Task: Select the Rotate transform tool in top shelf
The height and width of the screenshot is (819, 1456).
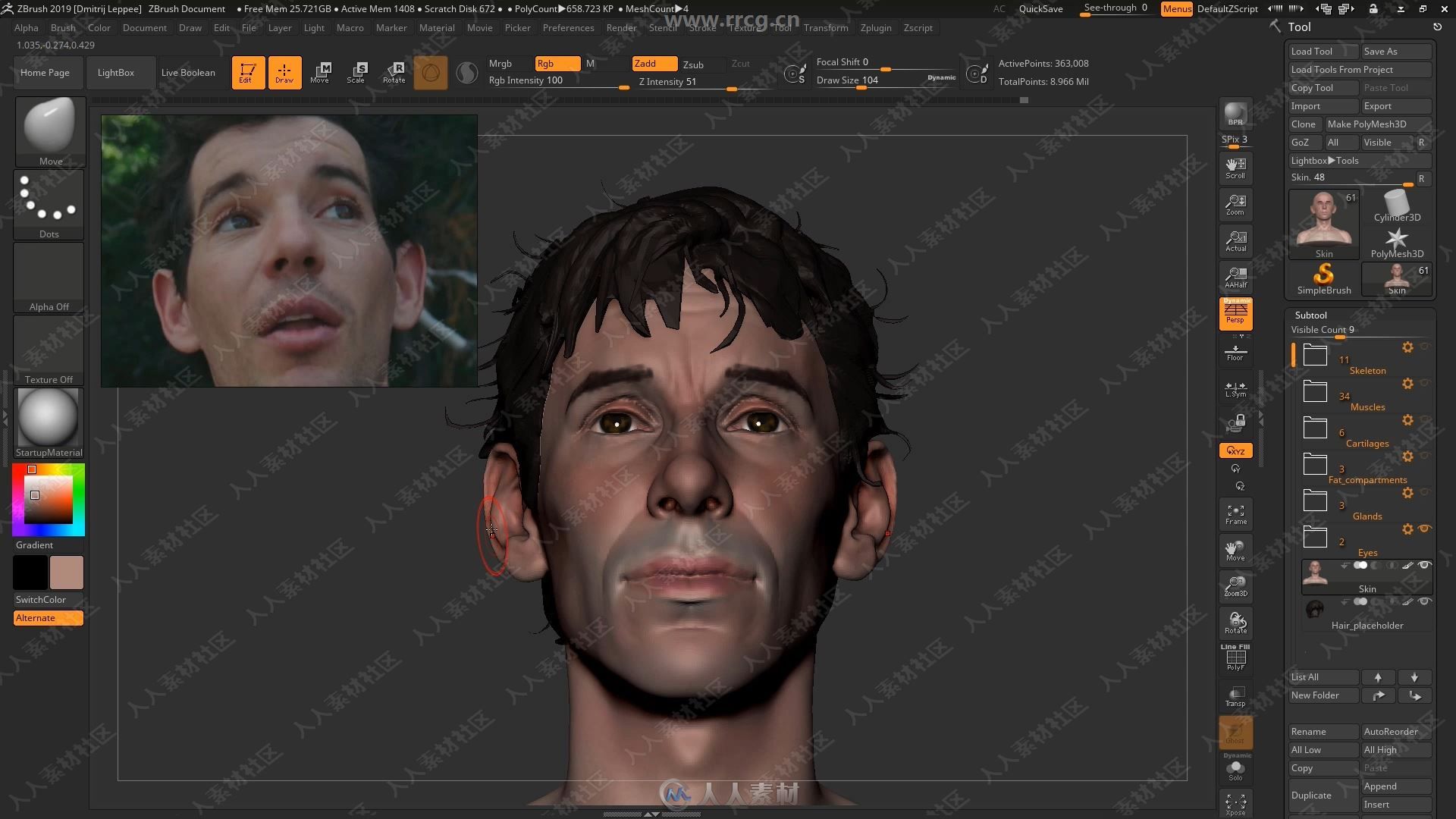Action: click(x=394, y=73)
